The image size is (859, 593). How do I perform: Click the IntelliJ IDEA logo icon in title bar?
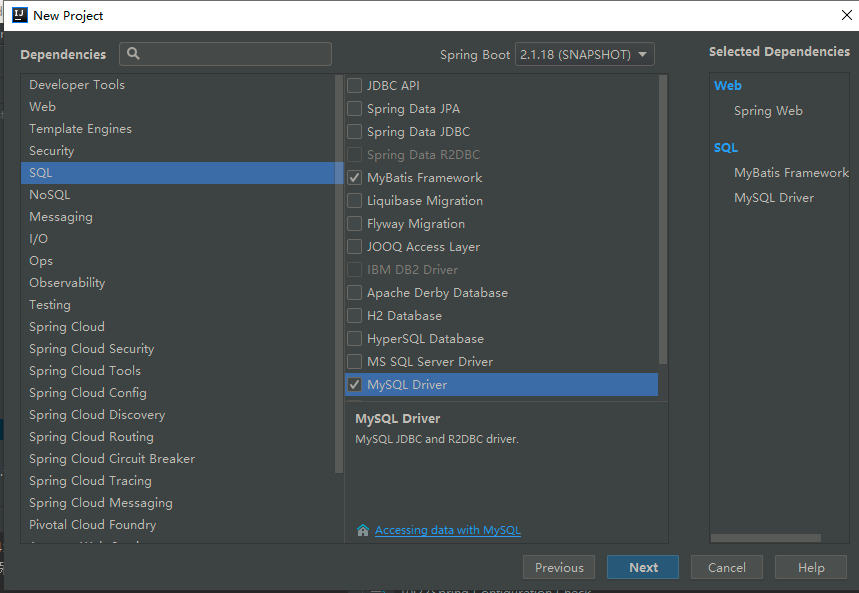pos(20,15)
